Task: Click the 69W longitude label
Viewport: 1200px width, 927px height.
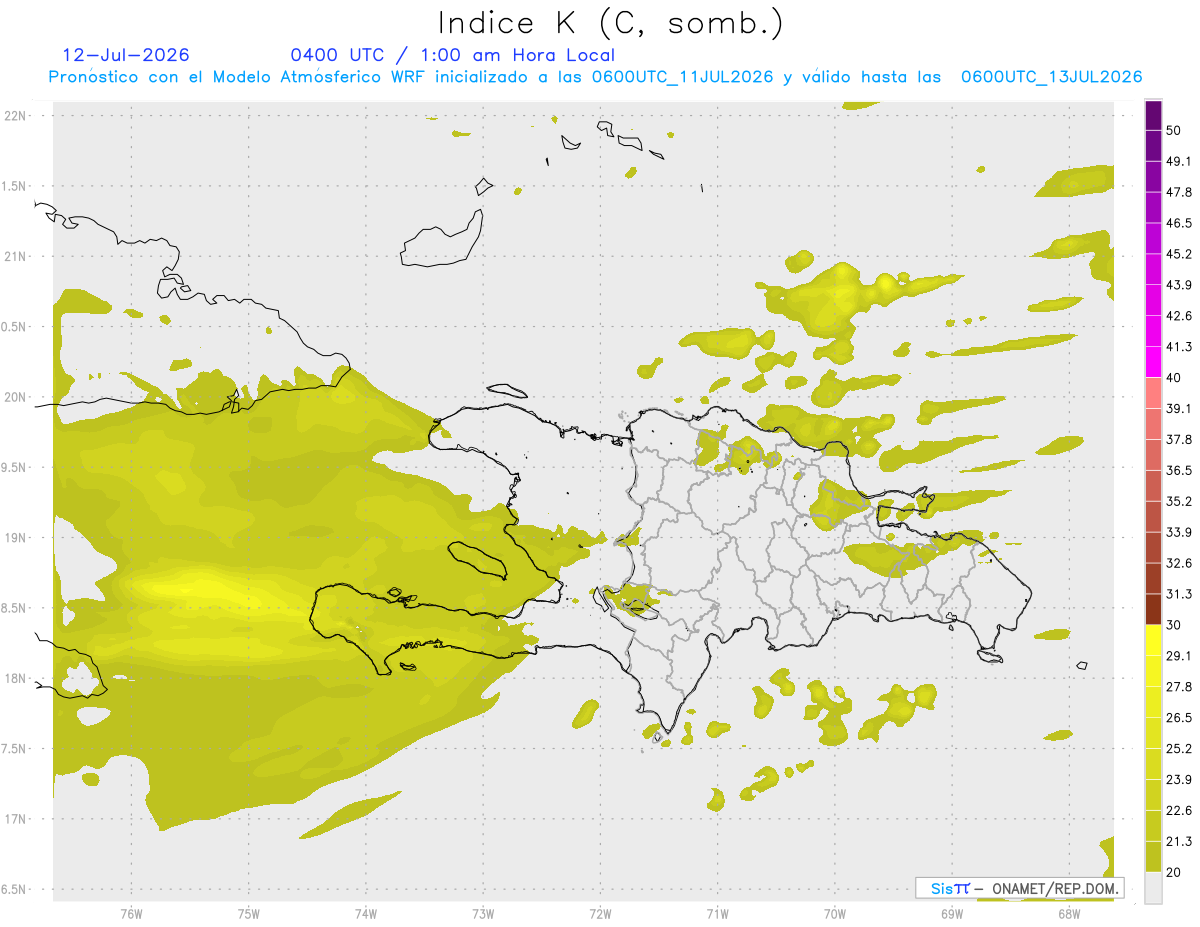Action: pyautogui.click(x=952, y=913)
